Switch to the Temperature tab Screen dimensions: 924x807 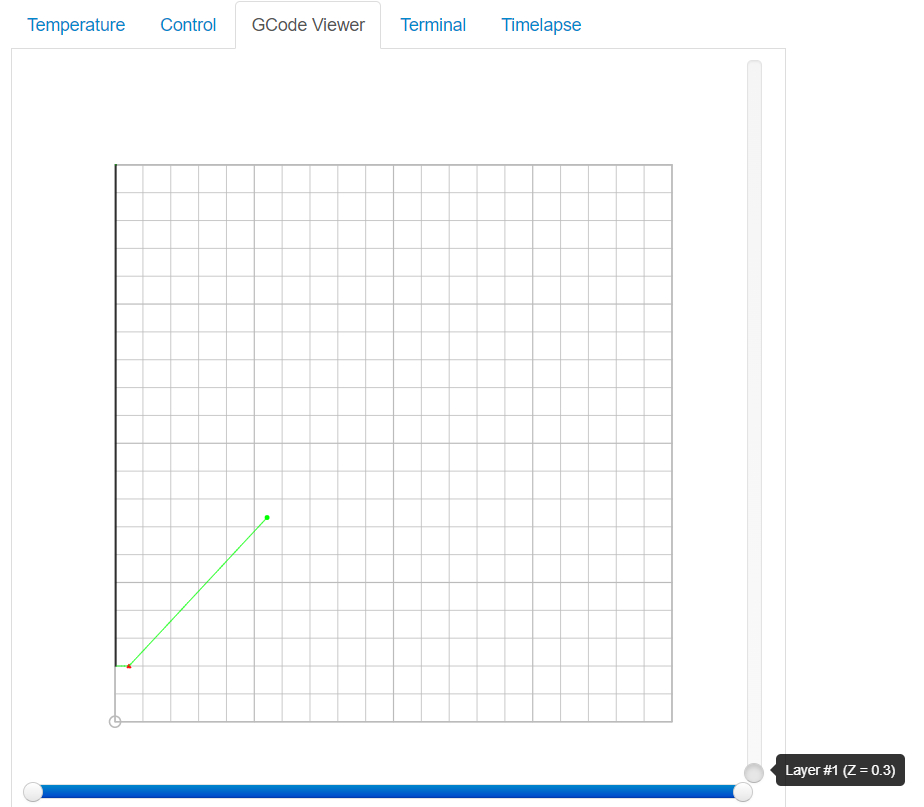(76, 24)
